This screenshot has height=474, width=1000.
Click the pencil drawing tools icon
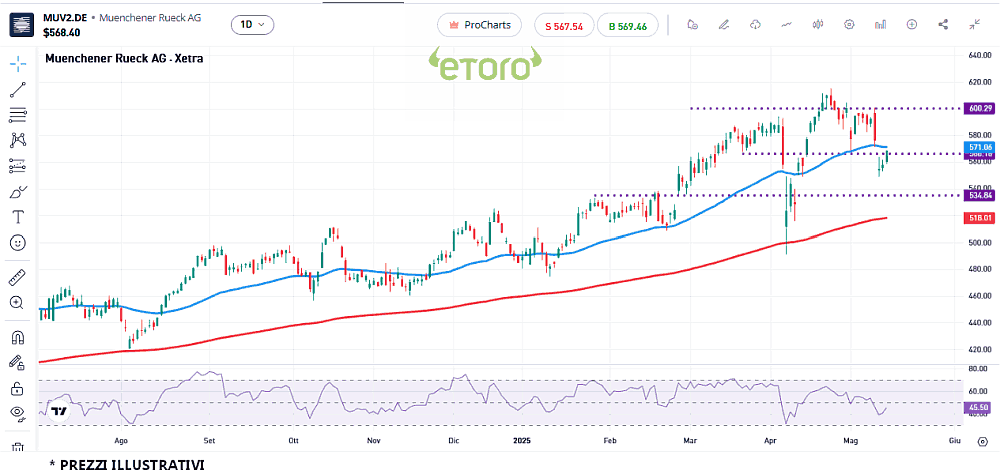click(x=723, y=25)
